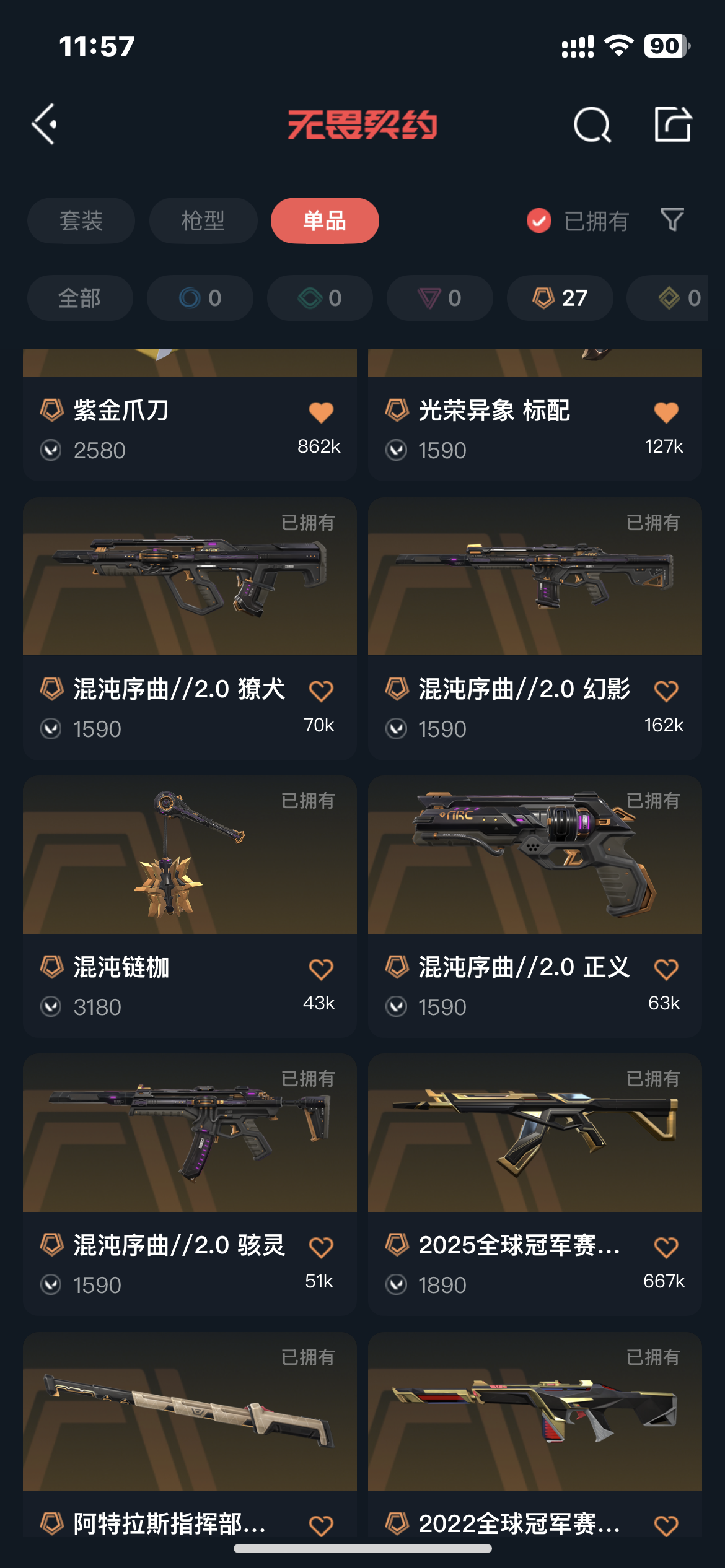Tap the share icon in header
Viewport: 725px width, 1568px height.
673,124
